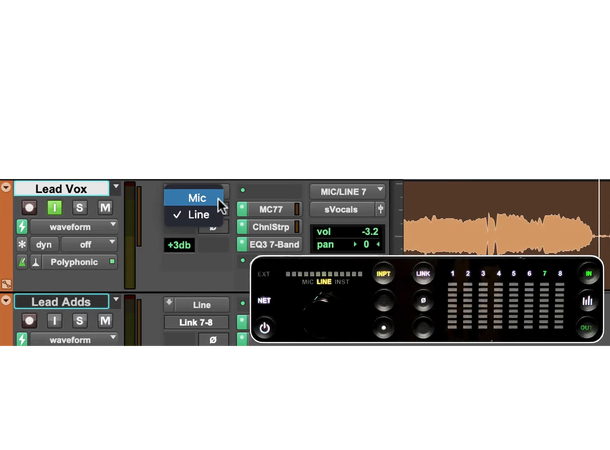Click the preamp phase Ø round button
This screenshot has width=610, height=450.
[x=423, y=301]
